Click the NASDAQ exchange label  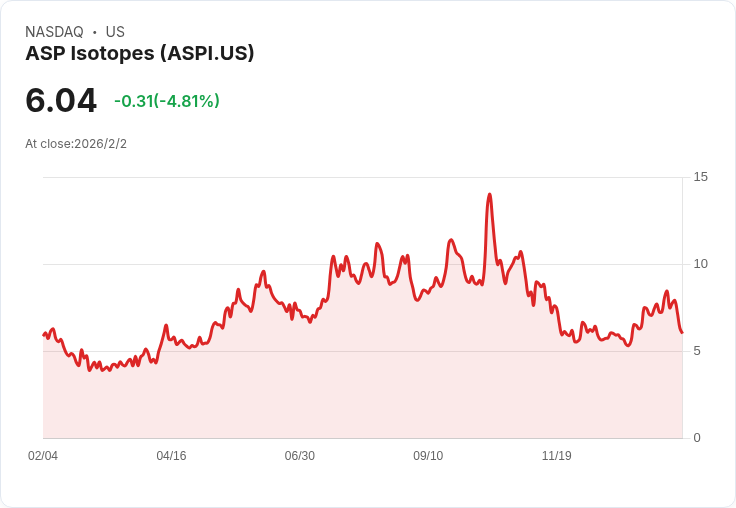[x=54, y=32]
